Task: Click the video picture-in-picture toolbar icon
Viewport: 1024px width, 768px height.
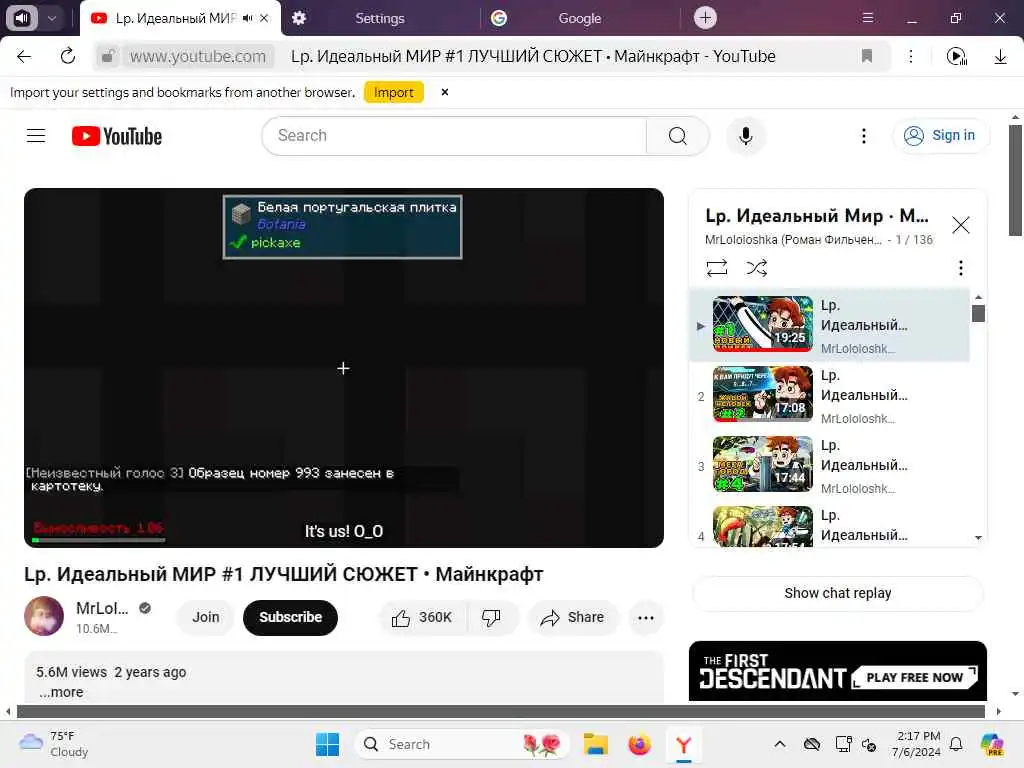Action: [x=957, y=56]
